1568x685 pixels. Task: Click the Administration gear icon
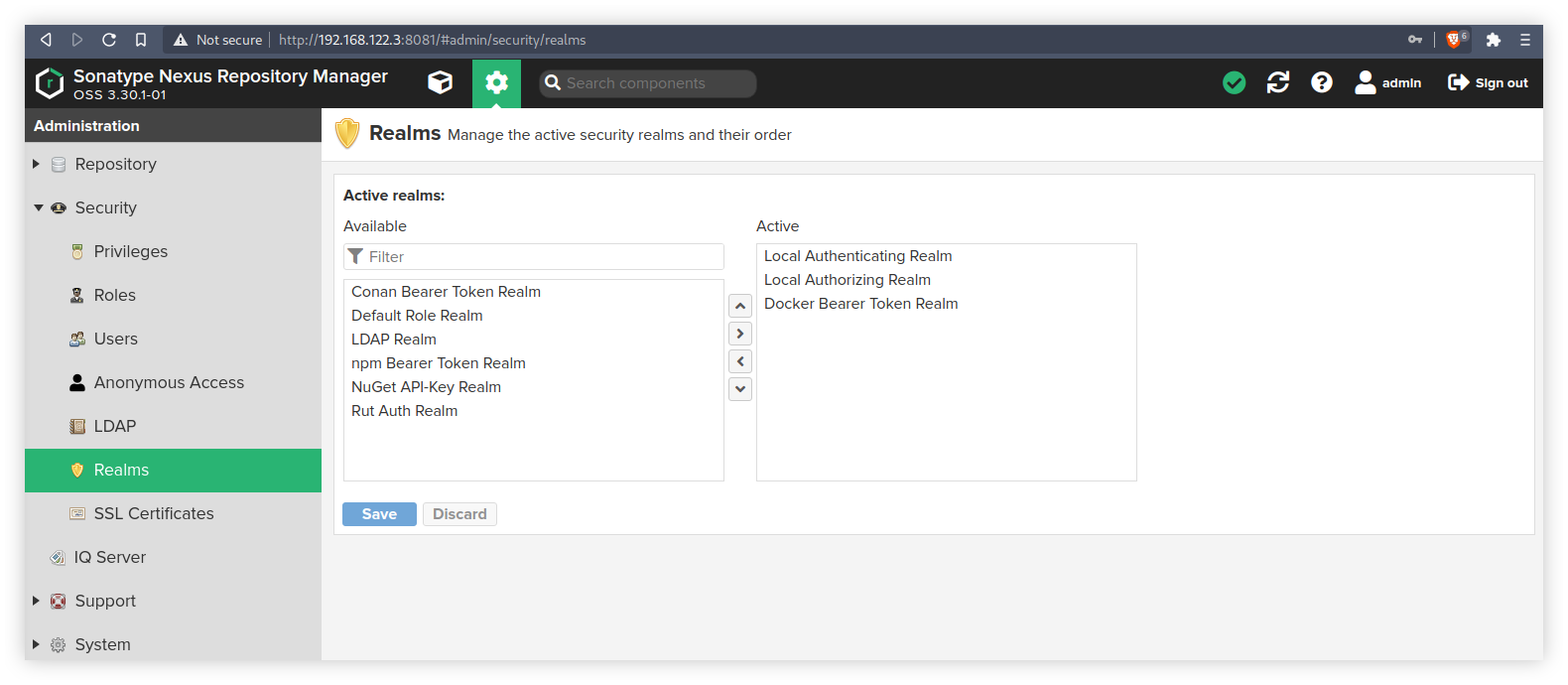pyautogui.click(x=496, y=82)
